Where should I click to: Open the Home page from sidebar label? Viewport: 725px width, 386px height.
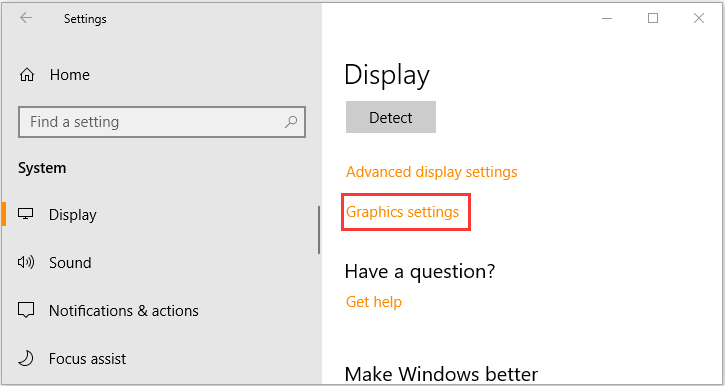click(x=70, y=75)
